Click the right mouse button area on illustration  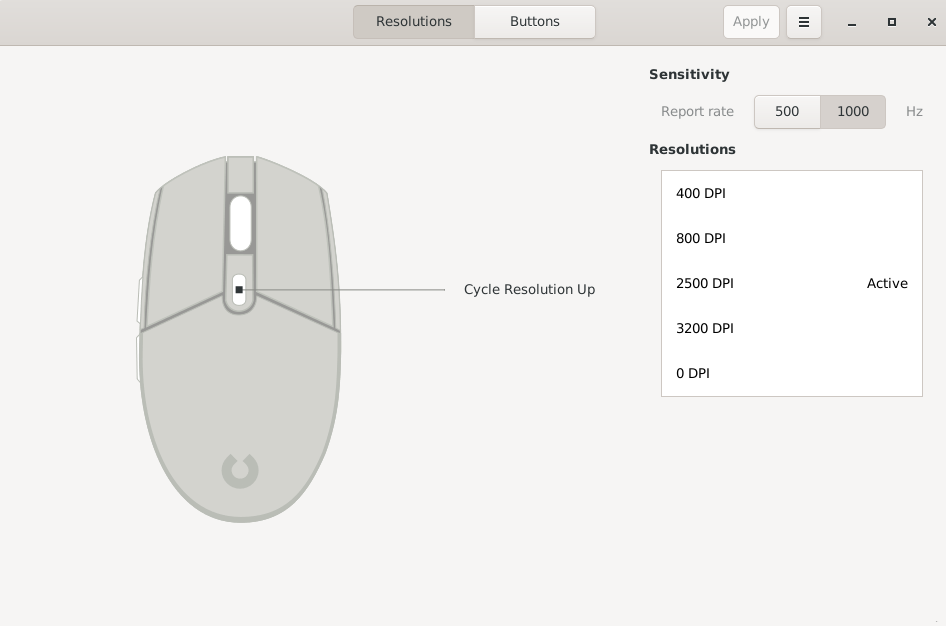click(x=296, y=253)
